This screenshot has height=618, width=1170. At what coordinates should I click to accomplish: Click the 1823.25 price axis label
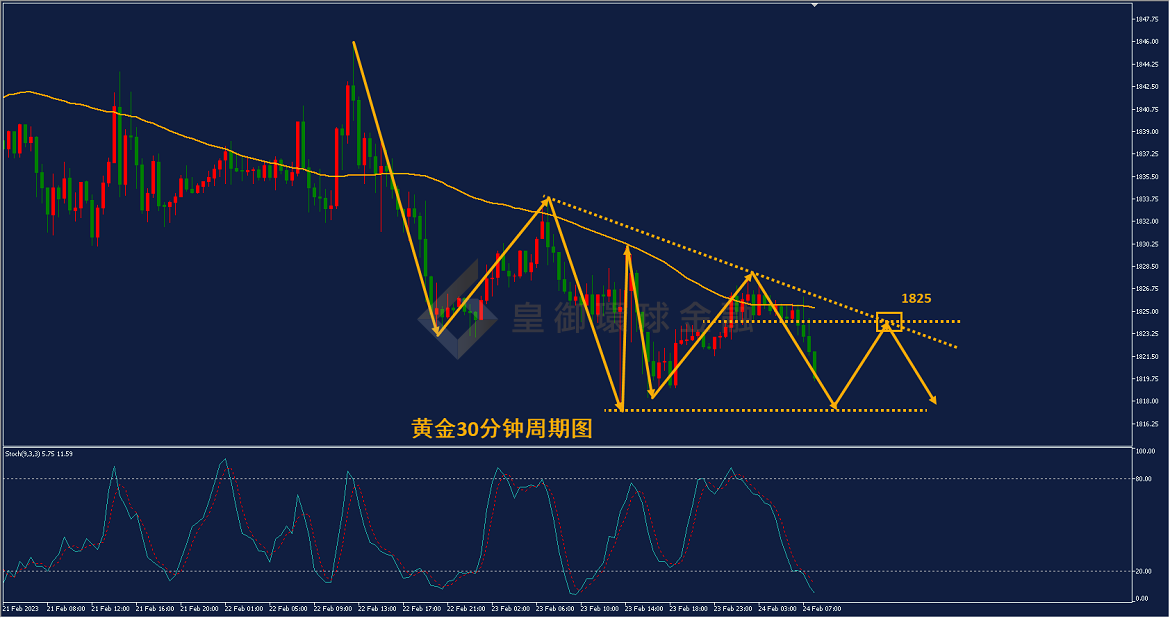[x=1148, y=334]
